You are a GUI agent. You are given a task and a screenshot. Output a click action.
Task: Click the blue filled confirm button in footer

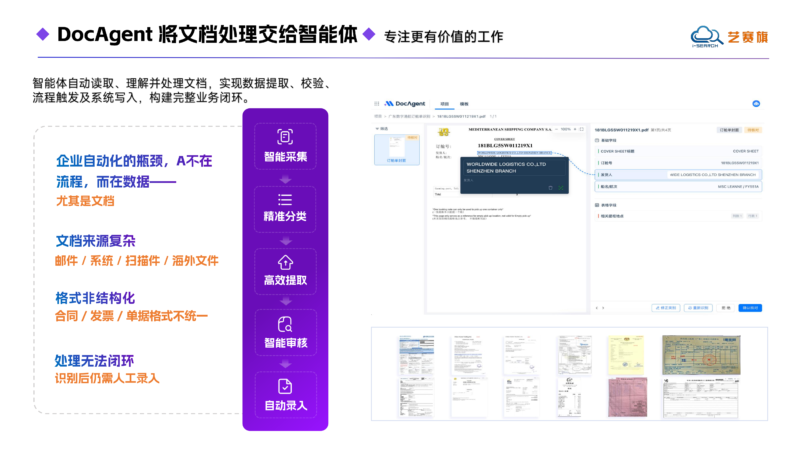coord(750,308)
